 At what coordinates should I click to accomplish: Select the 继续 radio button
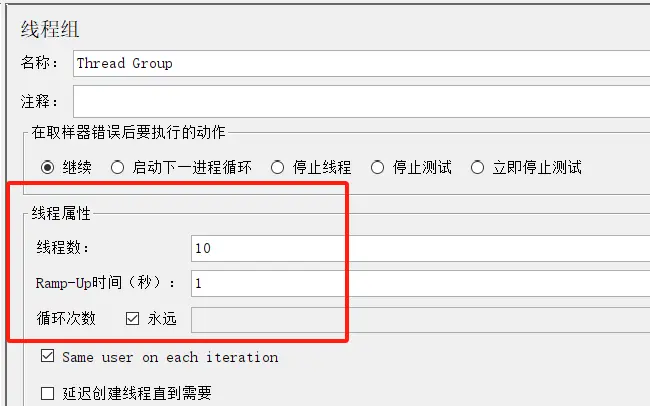click(x=47, y=167)
